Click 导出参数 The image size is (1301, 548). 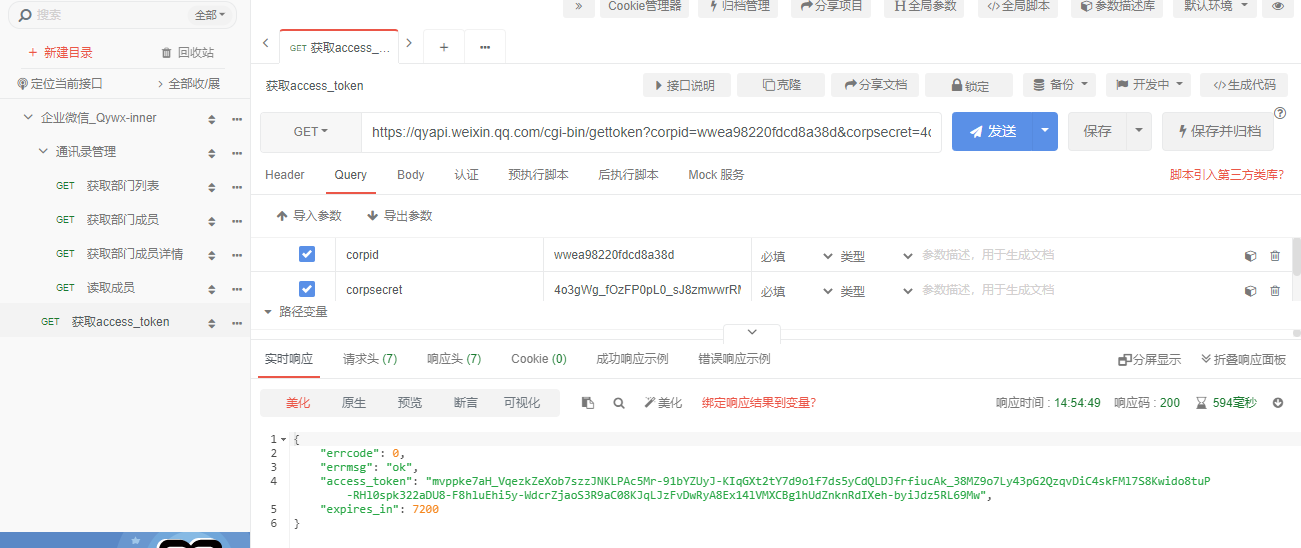tap(400, 216)
